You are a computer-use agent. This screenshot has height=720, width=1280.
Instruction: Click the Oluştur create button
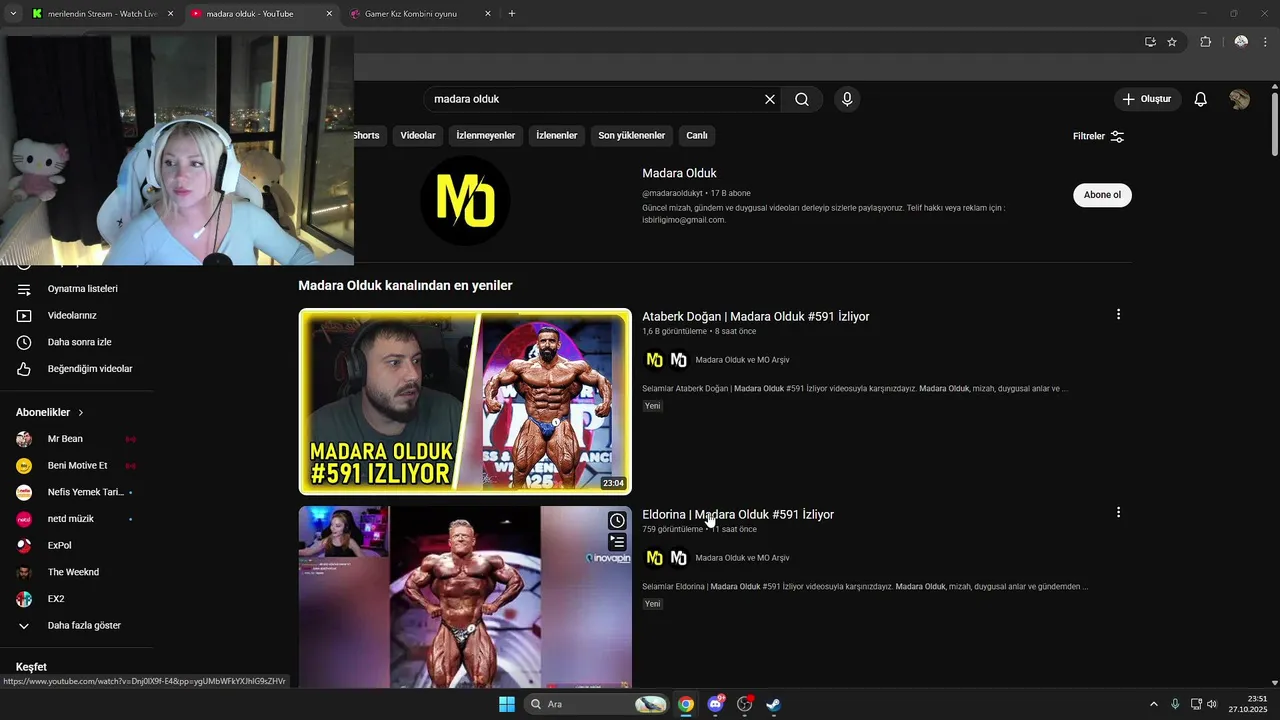point(1148,99)
